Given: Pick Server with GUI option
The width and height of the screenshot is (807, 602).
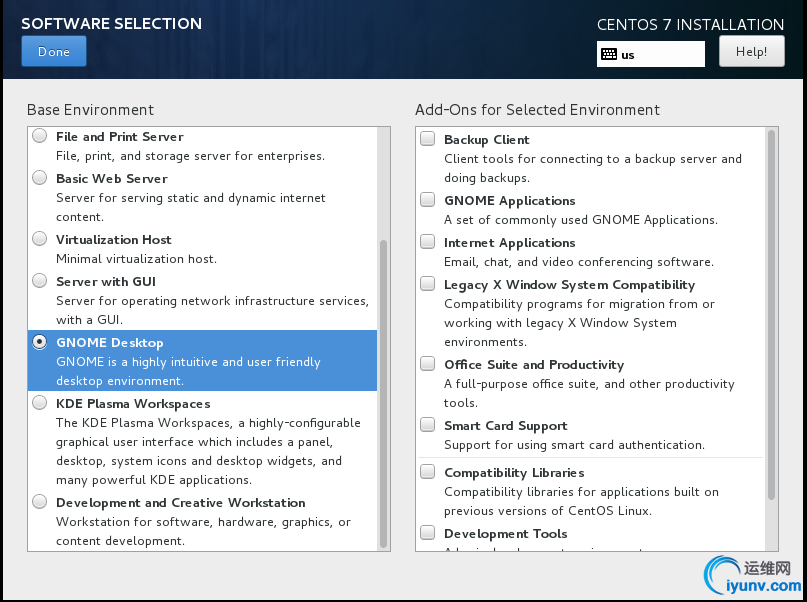Looking at the screenshot, I should 39,281.
